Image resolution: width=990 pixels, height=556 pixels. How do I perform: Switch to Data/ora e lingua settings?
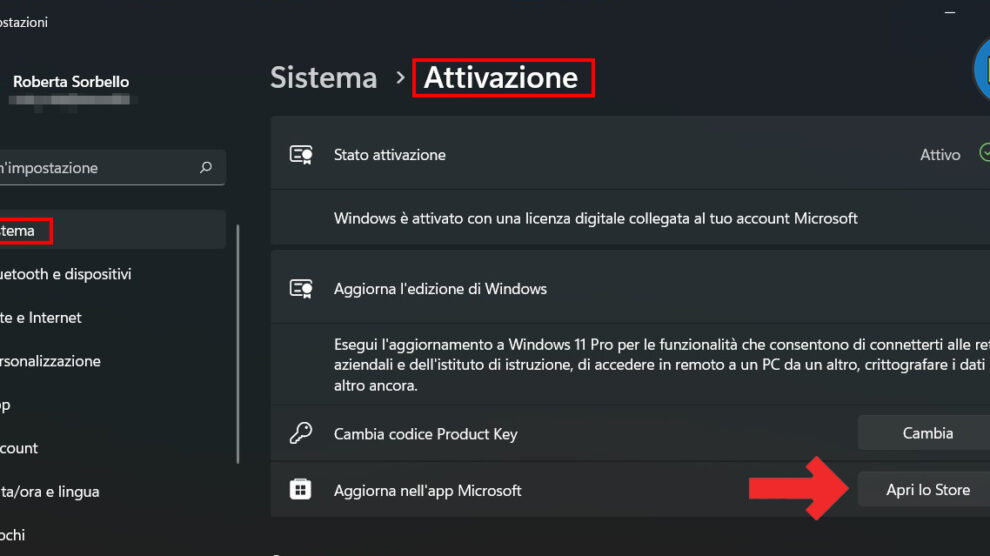click(x=50, y=492)
